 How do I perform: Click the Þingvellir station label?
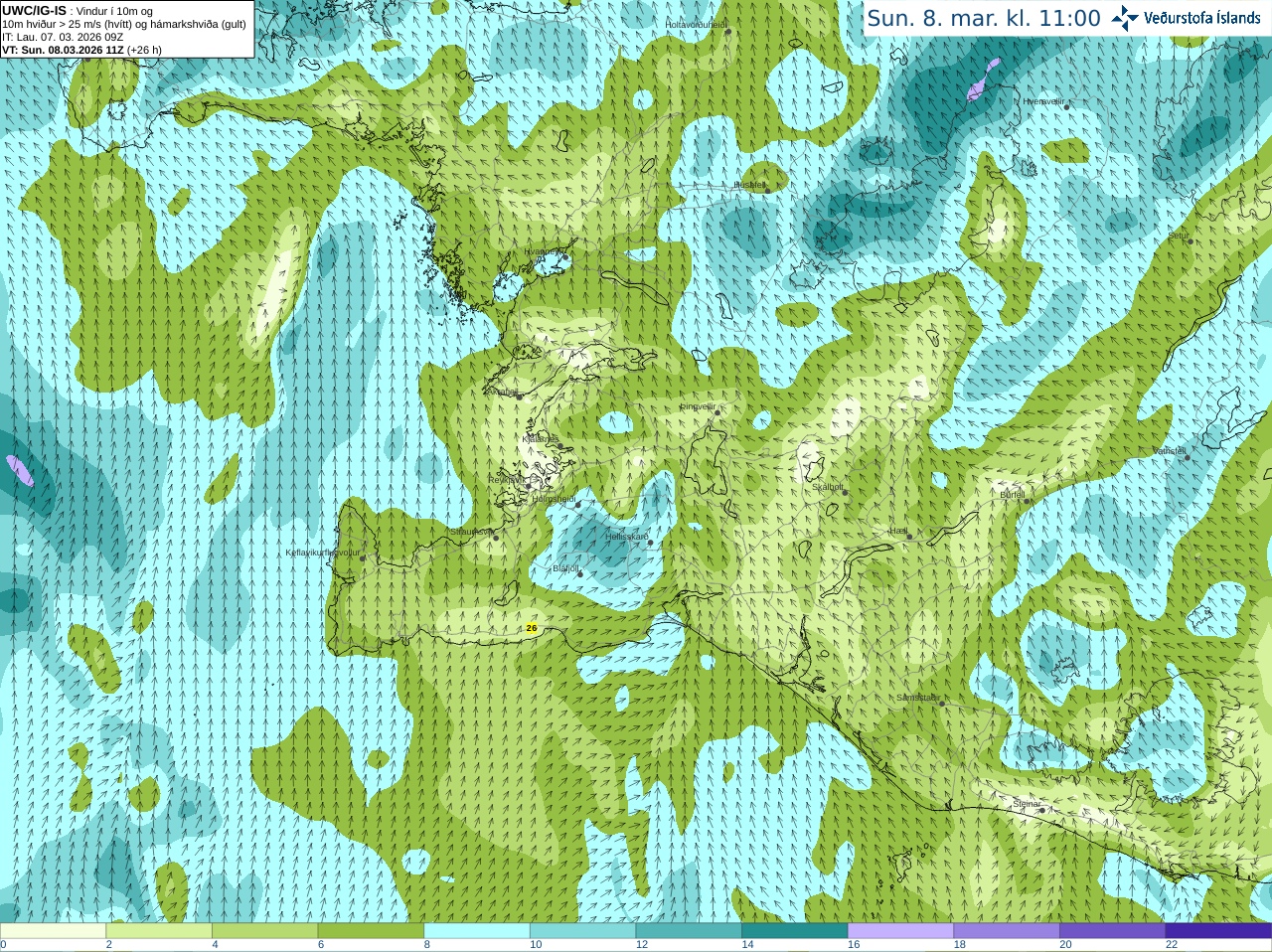(698, 405)
